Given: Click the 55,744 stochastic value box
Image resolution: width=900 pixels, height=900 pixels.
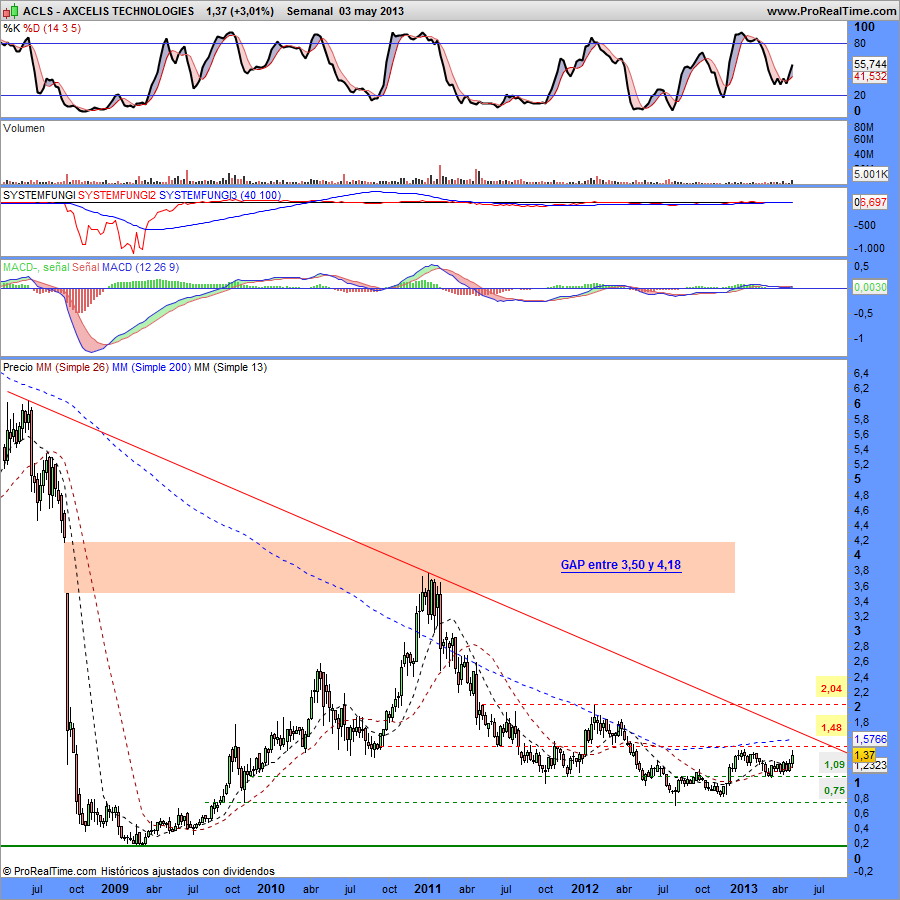Looking at the screenshot, I should point(870,64).
